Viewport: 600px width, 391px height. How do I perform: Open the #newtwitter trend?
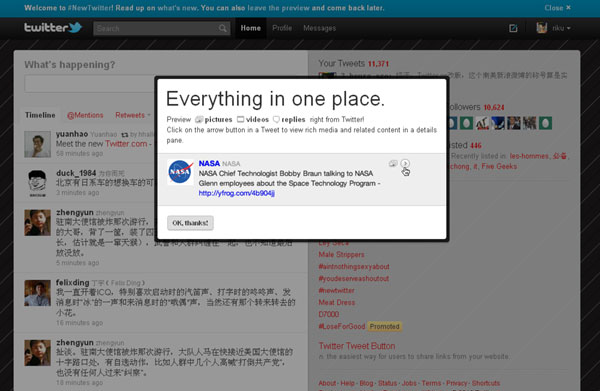pos(336,290)
